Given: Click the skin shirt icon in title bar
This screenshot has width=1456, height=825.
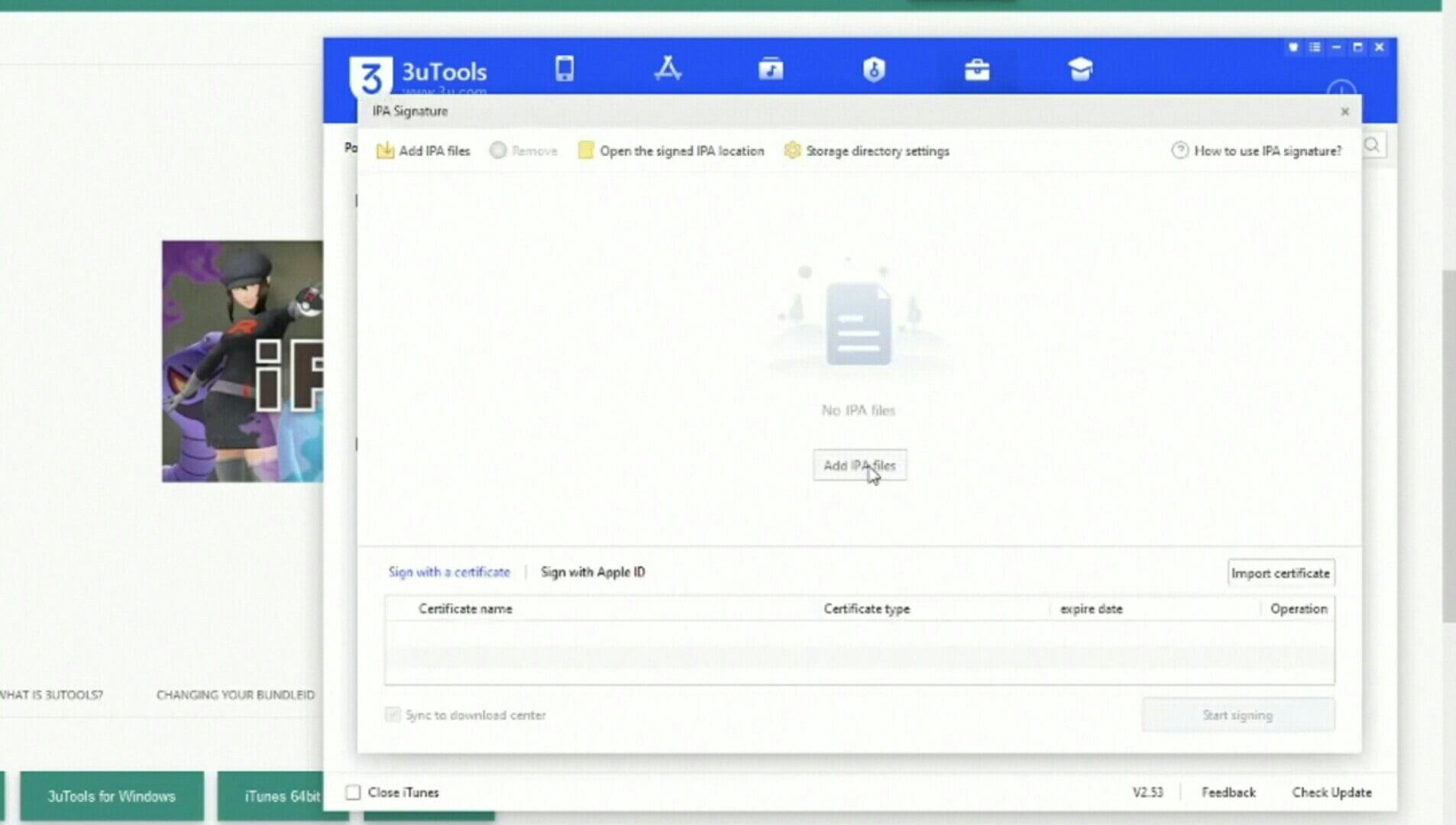Looking at the screenshot, I should (1293, 47).
